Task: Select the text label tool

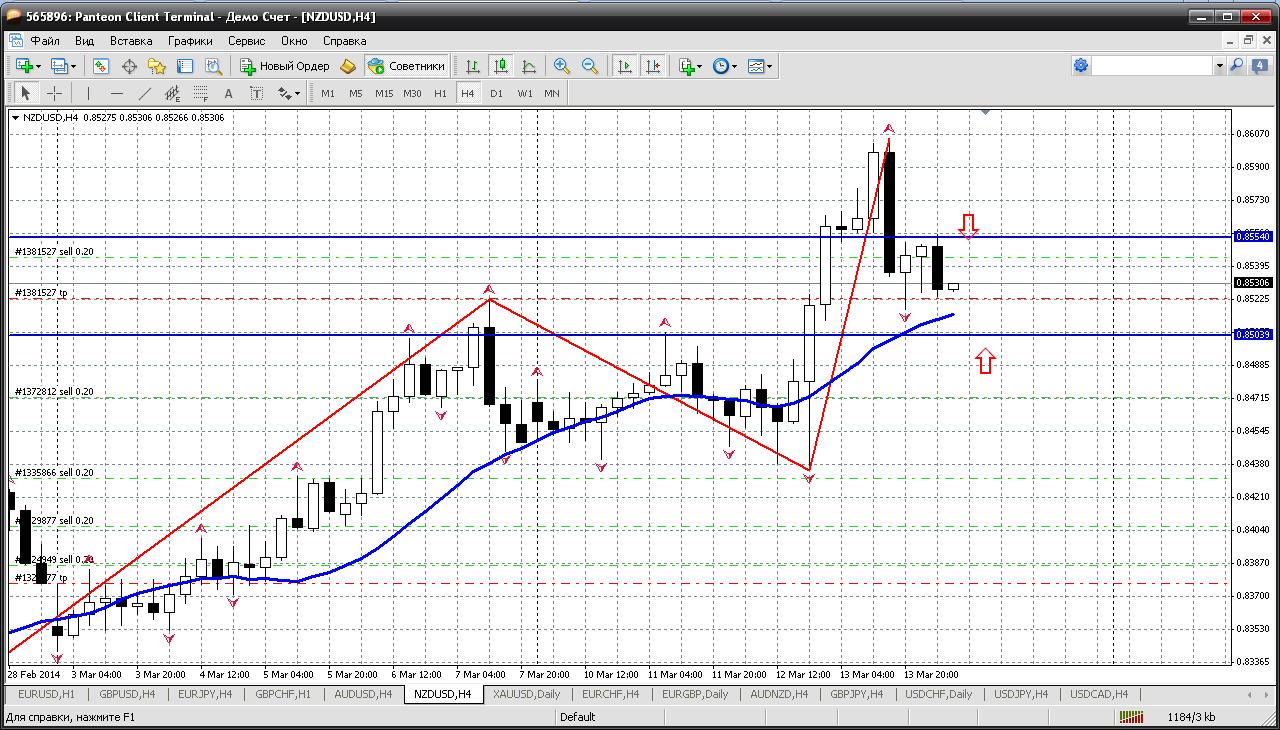Action: (256, 93)
